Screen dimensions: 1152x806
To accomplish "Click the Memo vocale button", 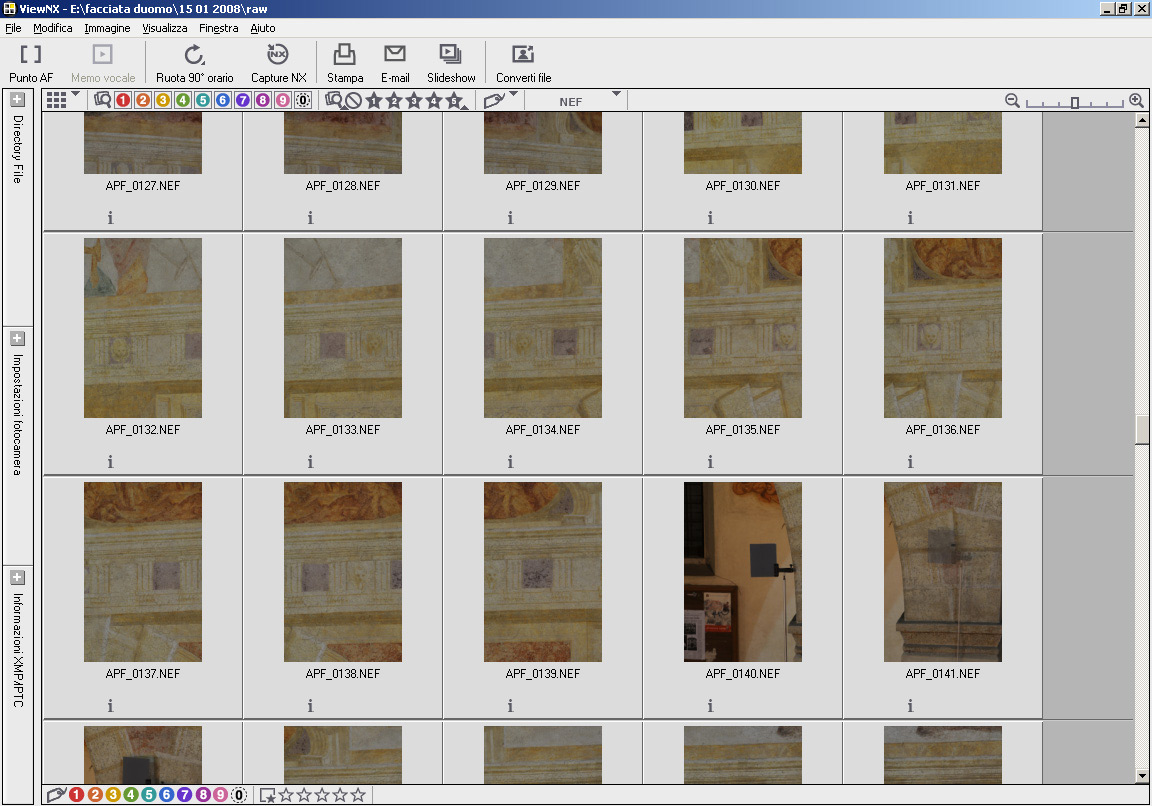I will tap(103, 63).
